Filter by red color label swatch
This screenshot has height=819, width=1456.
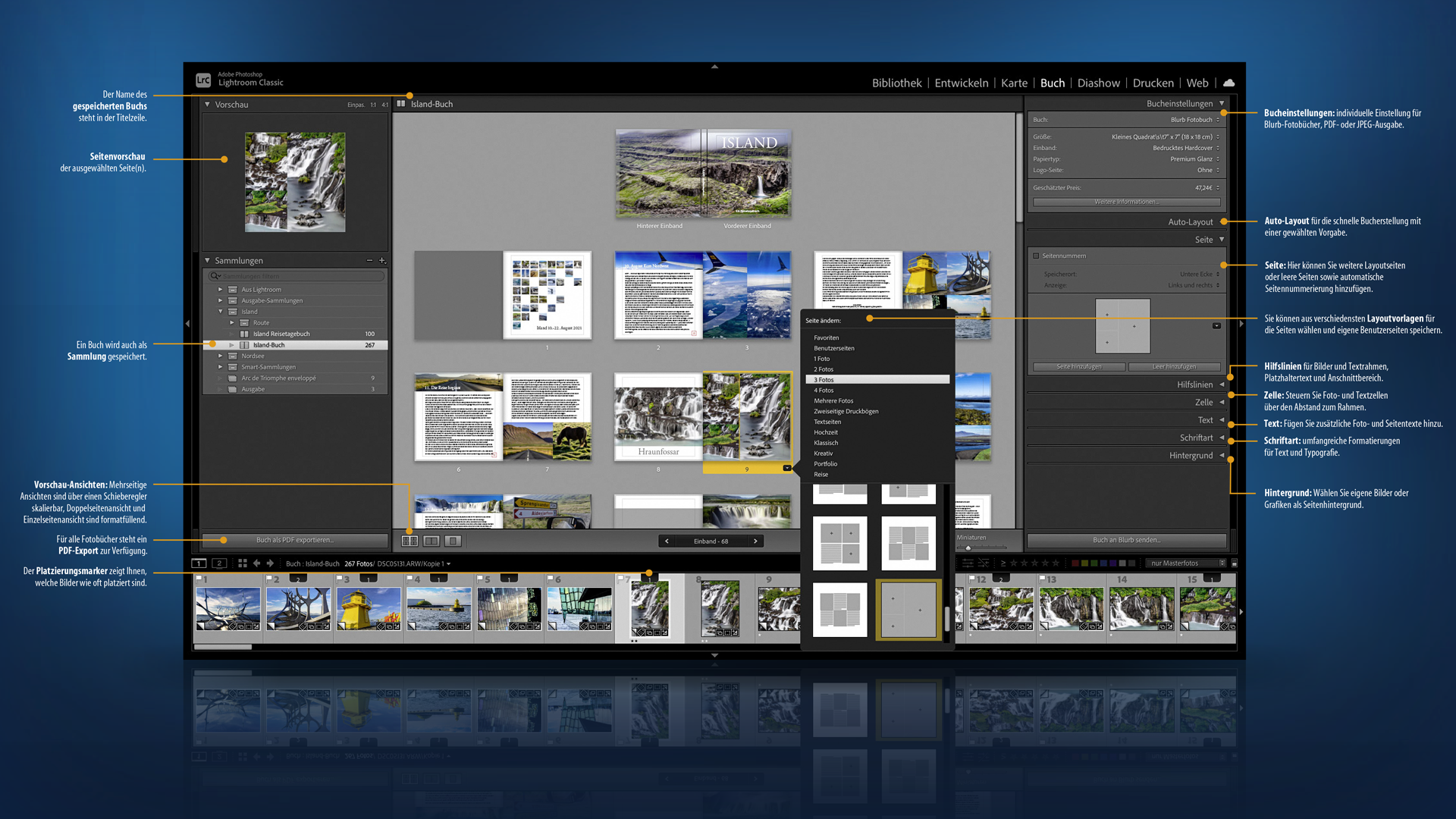click(1075, 563)
